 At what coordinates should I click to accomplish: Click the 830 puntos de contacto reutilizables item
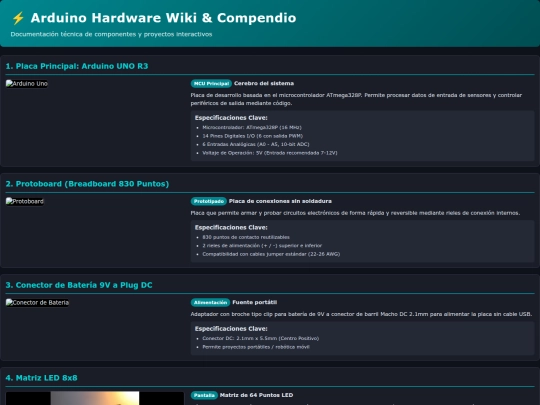click(246, 237)
